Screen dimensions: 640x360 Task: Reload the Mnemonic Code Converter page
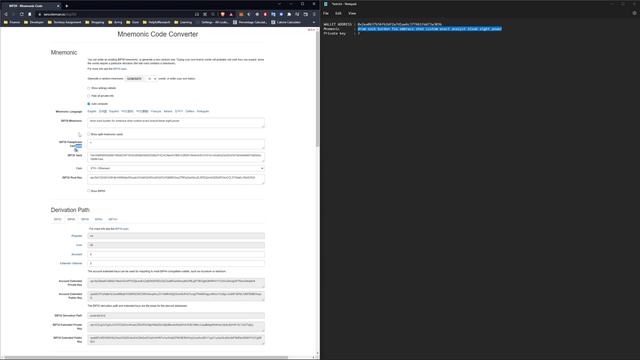(22, 14)
